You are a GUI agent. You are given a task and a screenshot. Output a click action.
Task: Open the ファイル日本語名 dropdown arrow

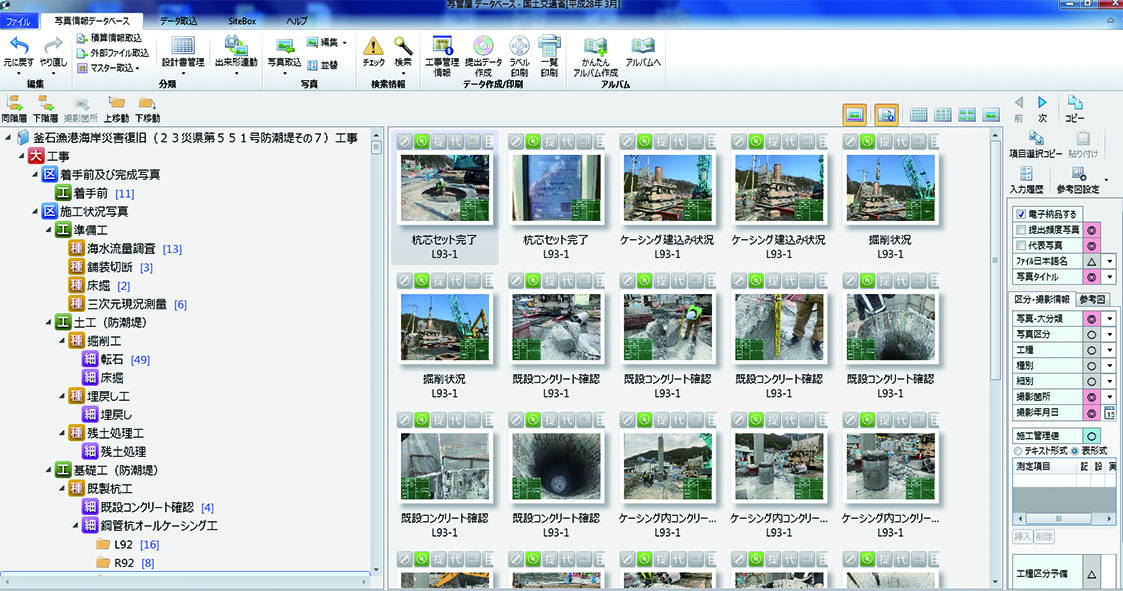[1109, 261]
